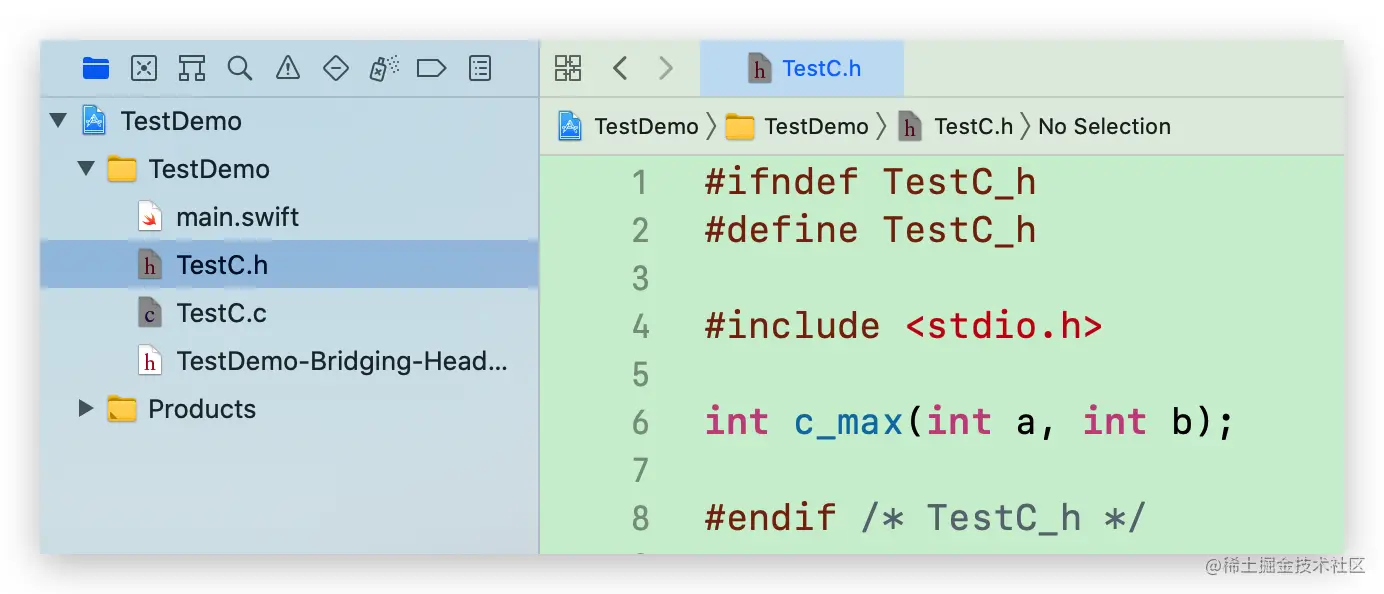Select the Products group row

point(289,409)
